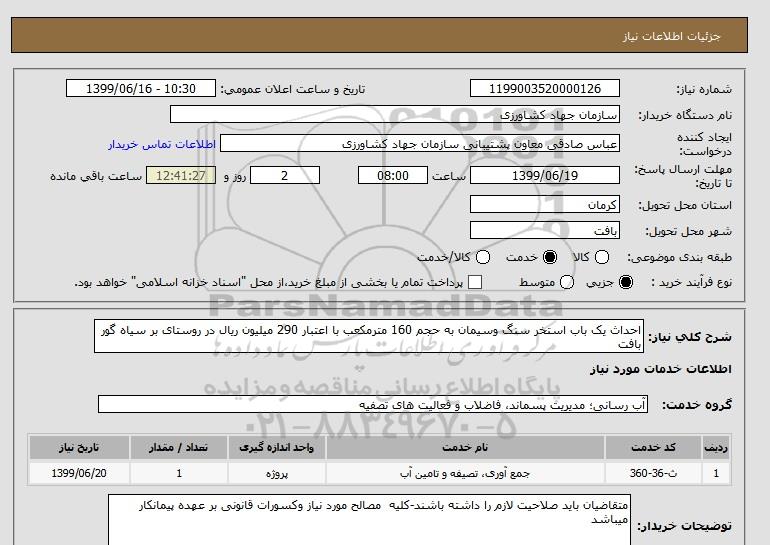This screenshot has height=545, width=770.
Task: Click the need date cell 1399/06/20
Action: point(79,473)
